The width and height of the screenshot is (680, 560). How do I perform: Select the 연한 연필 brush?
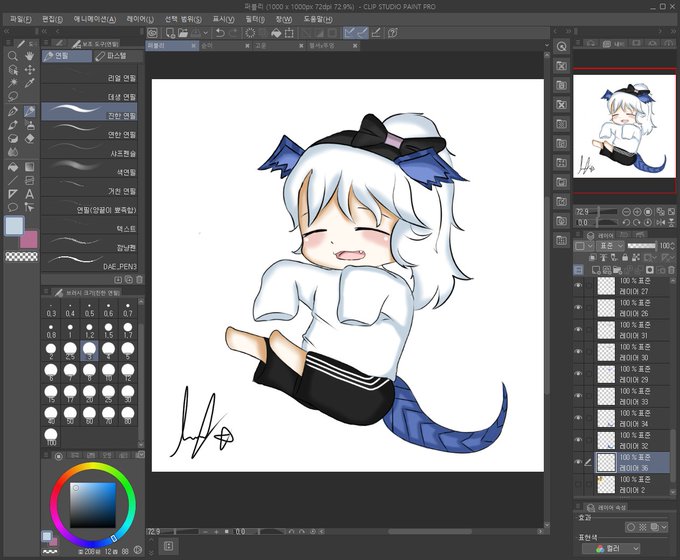[x=89, y=131]
